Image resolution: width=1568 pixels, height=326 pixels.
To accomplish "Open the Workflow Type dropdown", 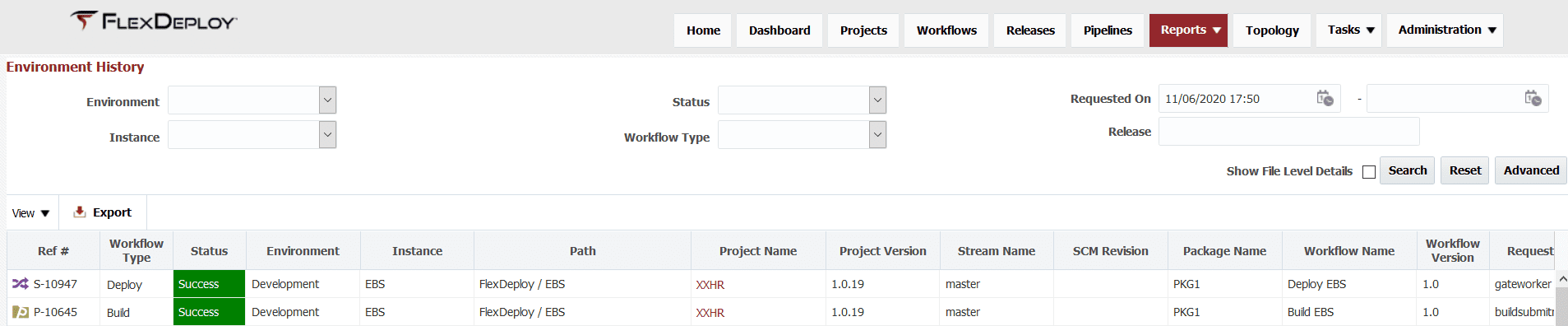I will [x=877, y=135].
